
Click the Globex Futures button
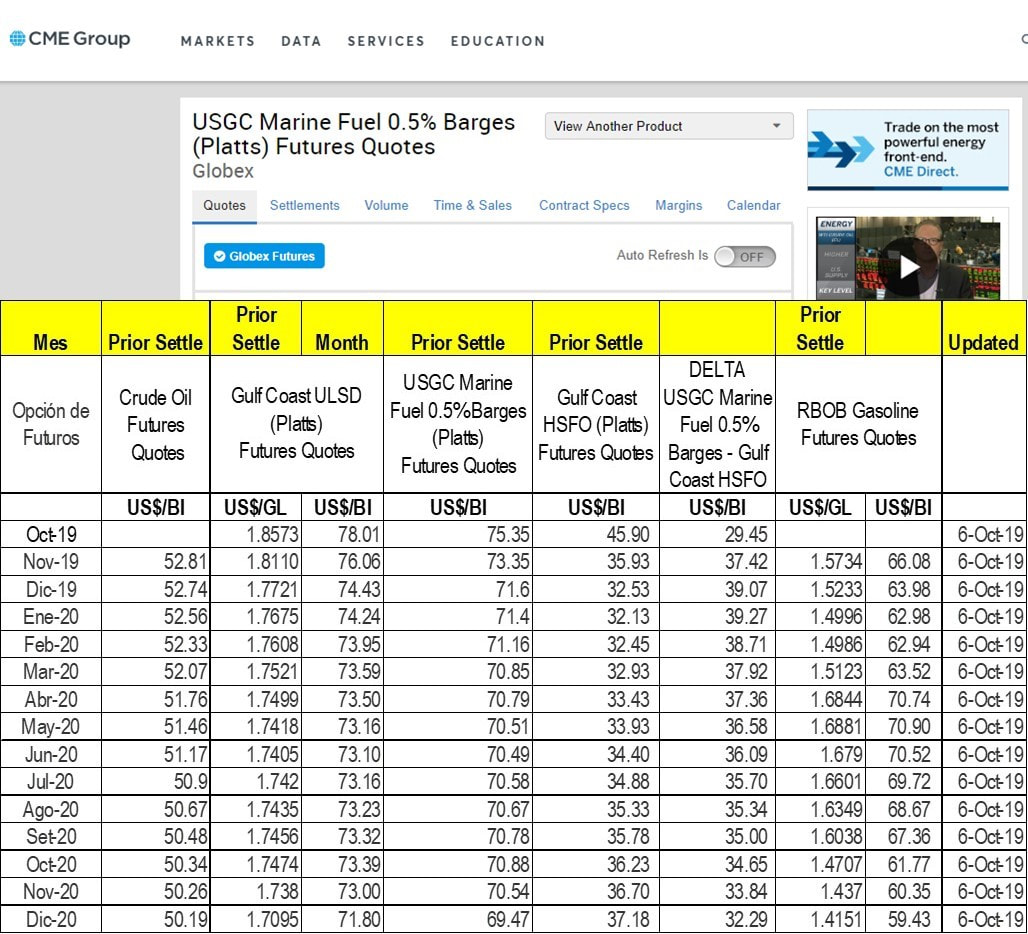tap(264, 256)
